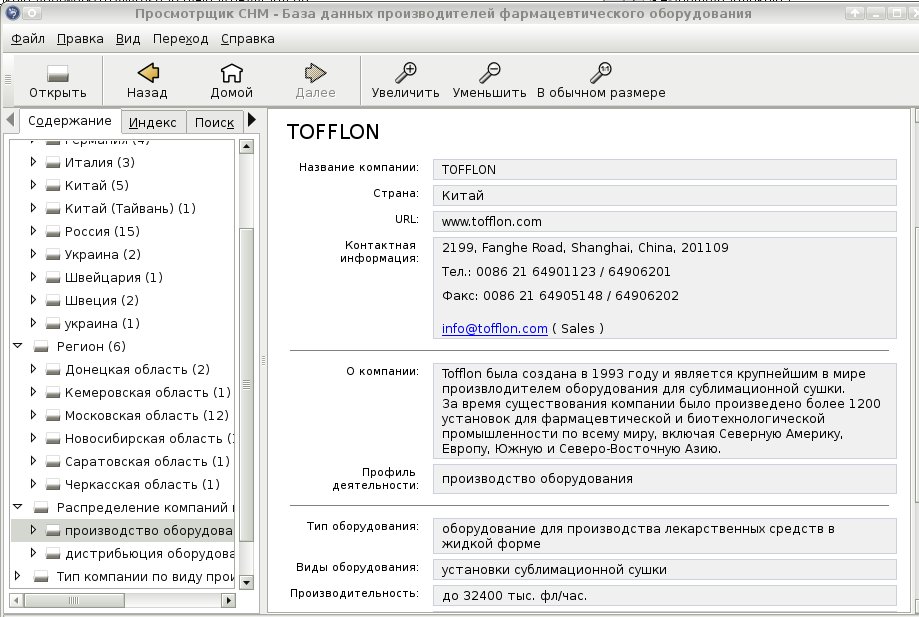Select the Новосибирская область item
Viewport: 919px width, 617px height.
[x=149, y=439]
